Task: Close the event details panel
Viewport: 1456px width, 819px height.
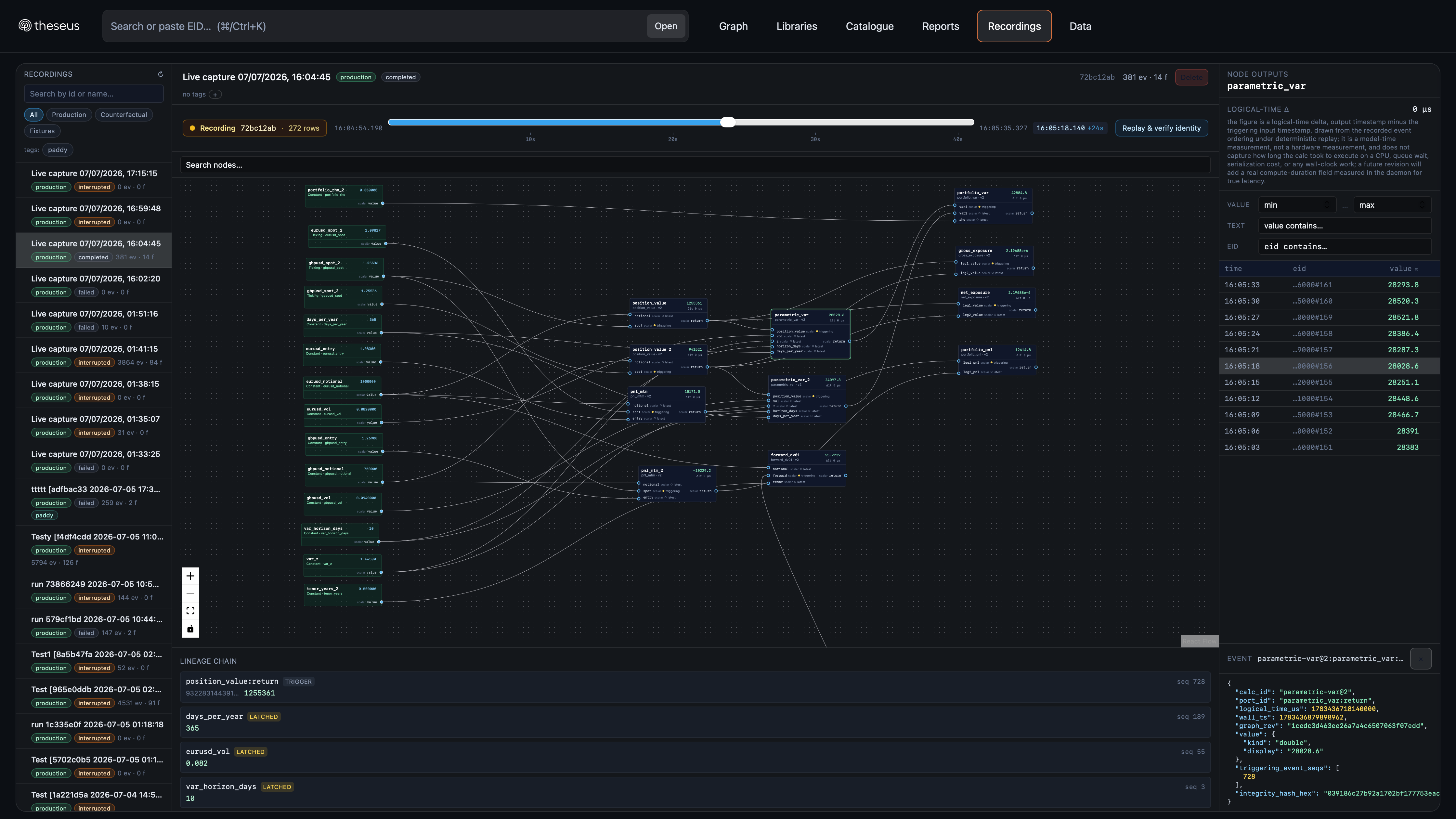Action: [x=1421, y=658]
